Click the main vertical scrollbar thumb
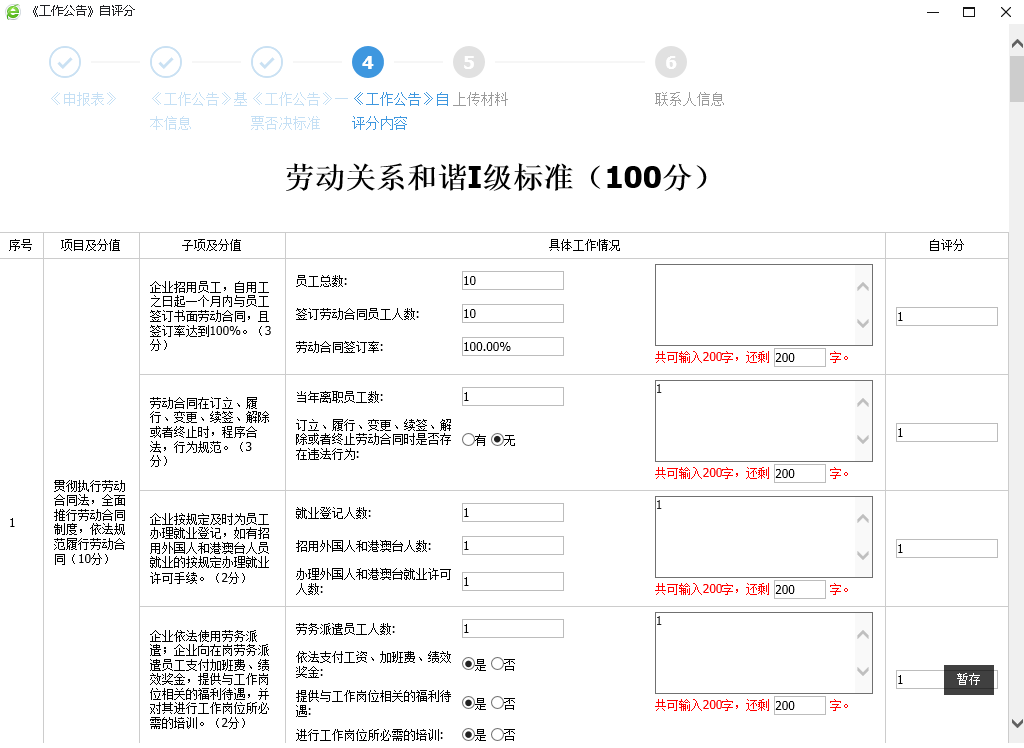This screenshot has width=1024, height=748. pyautogui.click(x=1017, y=78)
